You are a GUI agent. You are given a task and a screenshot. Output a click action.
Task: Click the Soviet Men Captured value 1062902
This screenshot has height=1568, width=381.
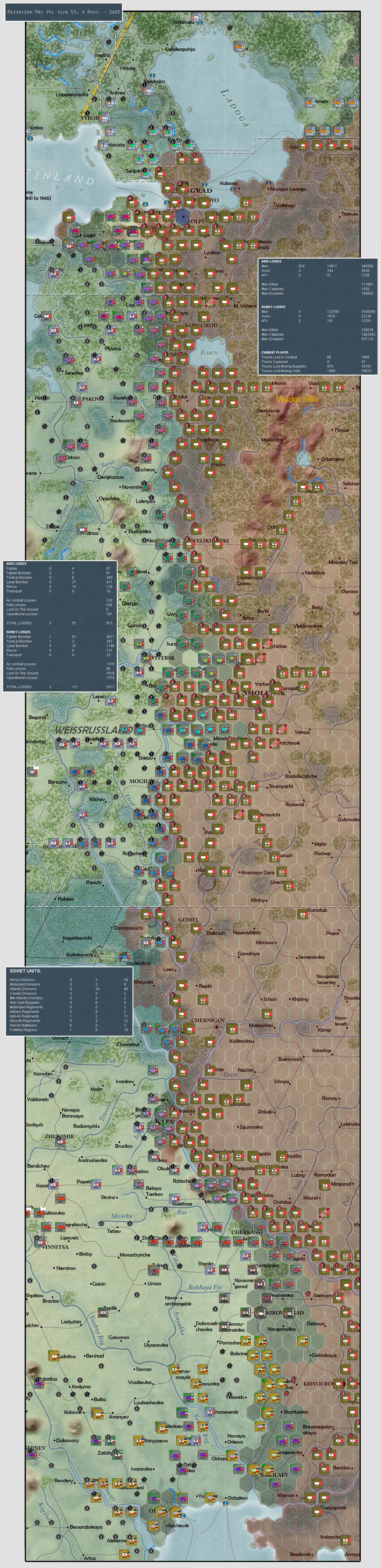tap(368, 334)
